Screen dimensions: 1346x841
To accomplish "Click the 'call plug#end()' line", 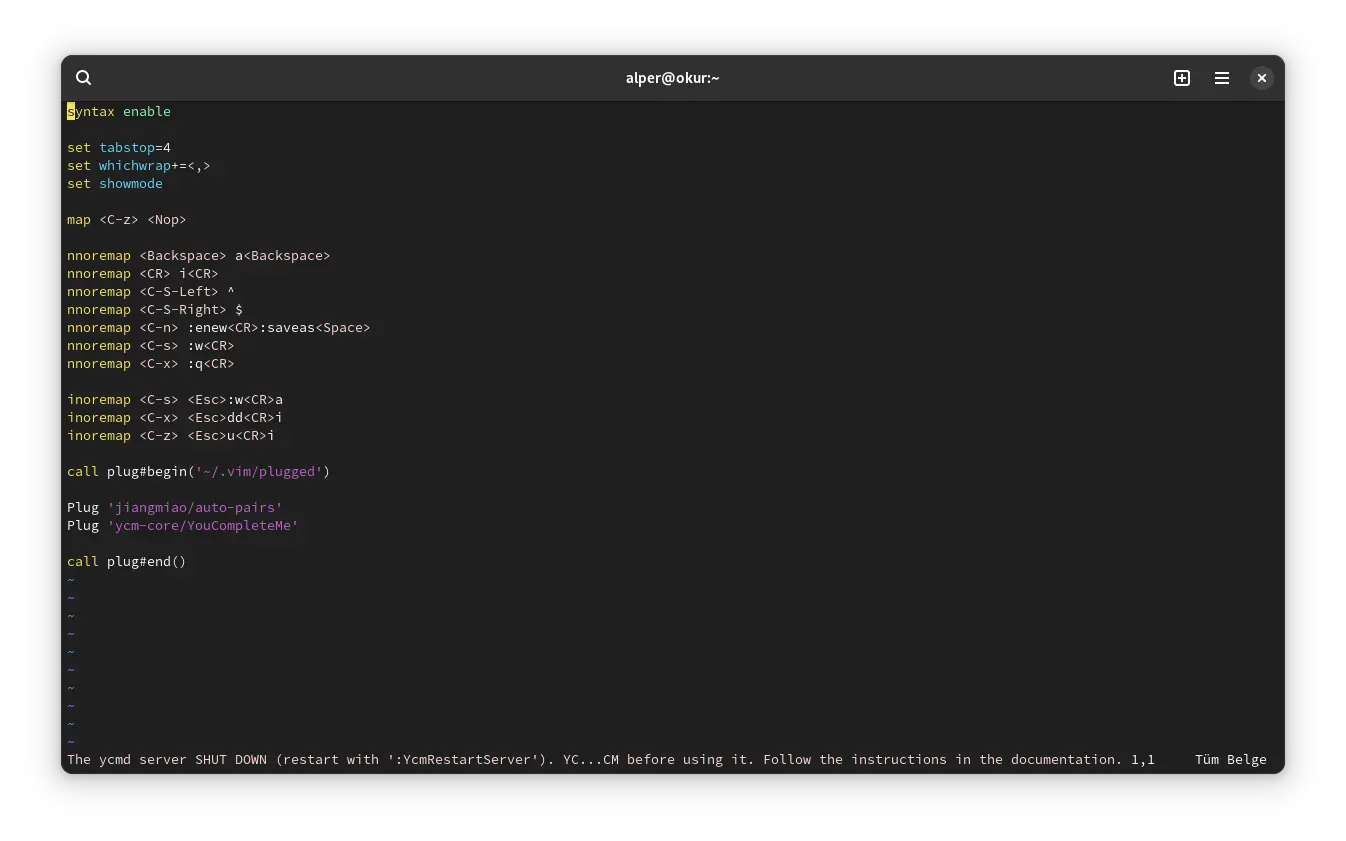I will (127, 561).
